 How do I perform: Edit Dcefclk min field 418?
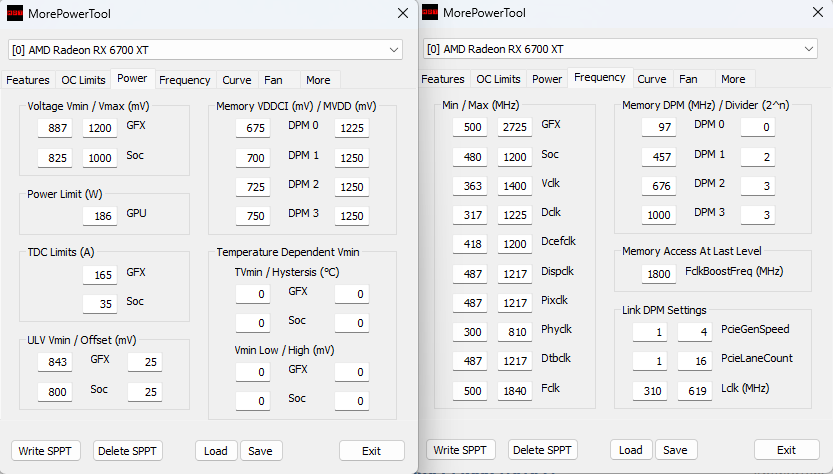(470, 244)
